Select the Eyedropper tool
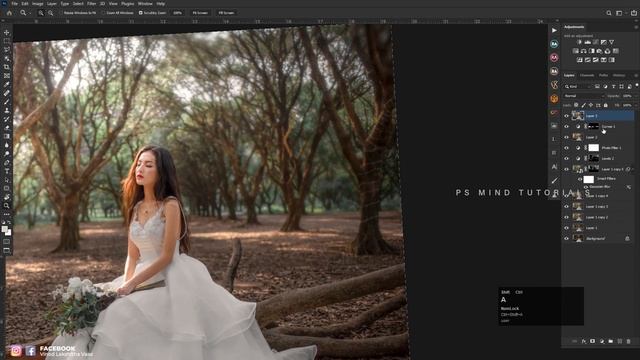The height and width of the screenshot is (360, 640). pos(7,84)
